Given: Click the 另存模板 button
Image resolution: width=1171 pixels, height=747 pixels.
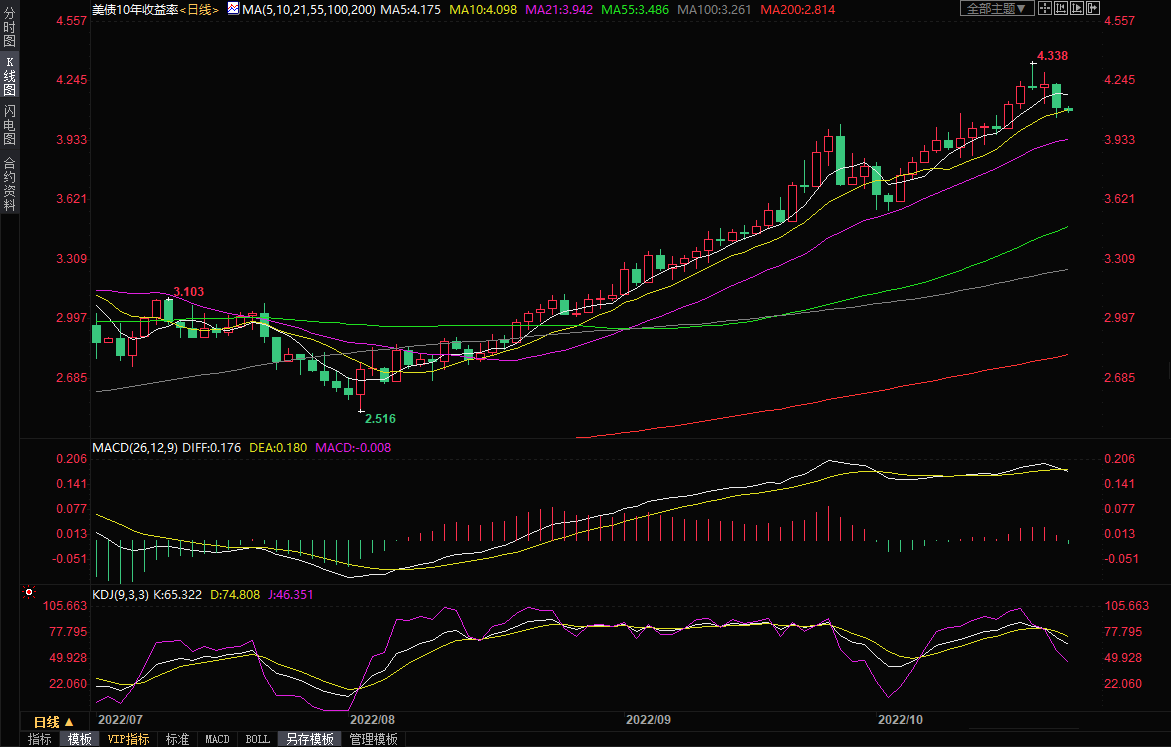Looking at the screenshot, I should click(310, 739).
